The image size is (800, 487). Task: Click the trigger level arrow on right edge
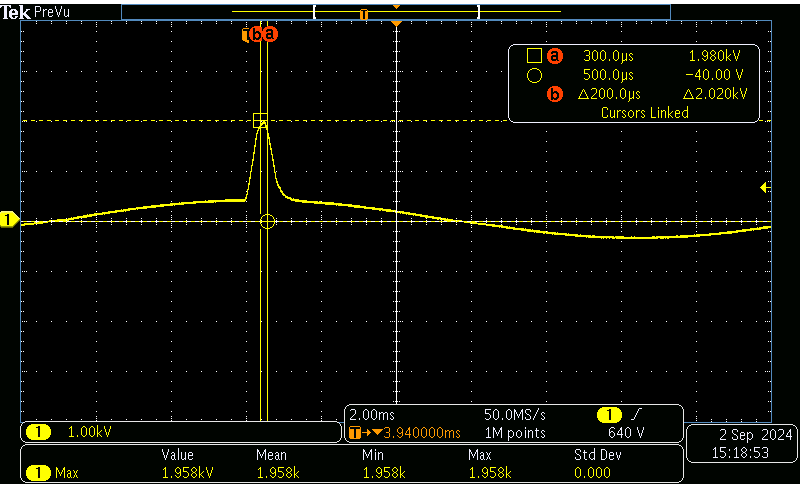click(x=765, y=187)
